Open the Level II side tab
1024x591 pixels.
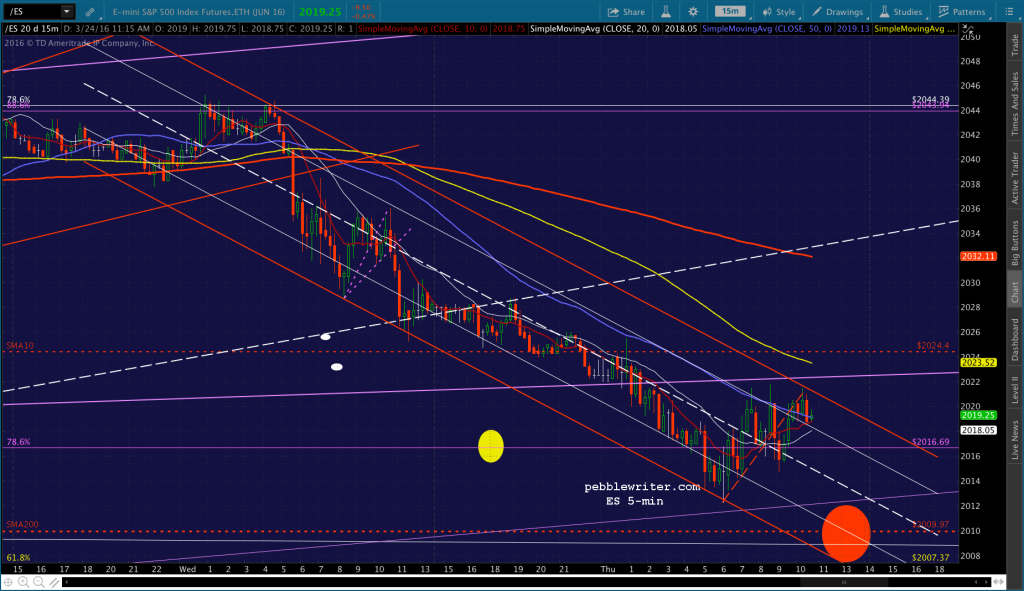[x=1015, y=390]
